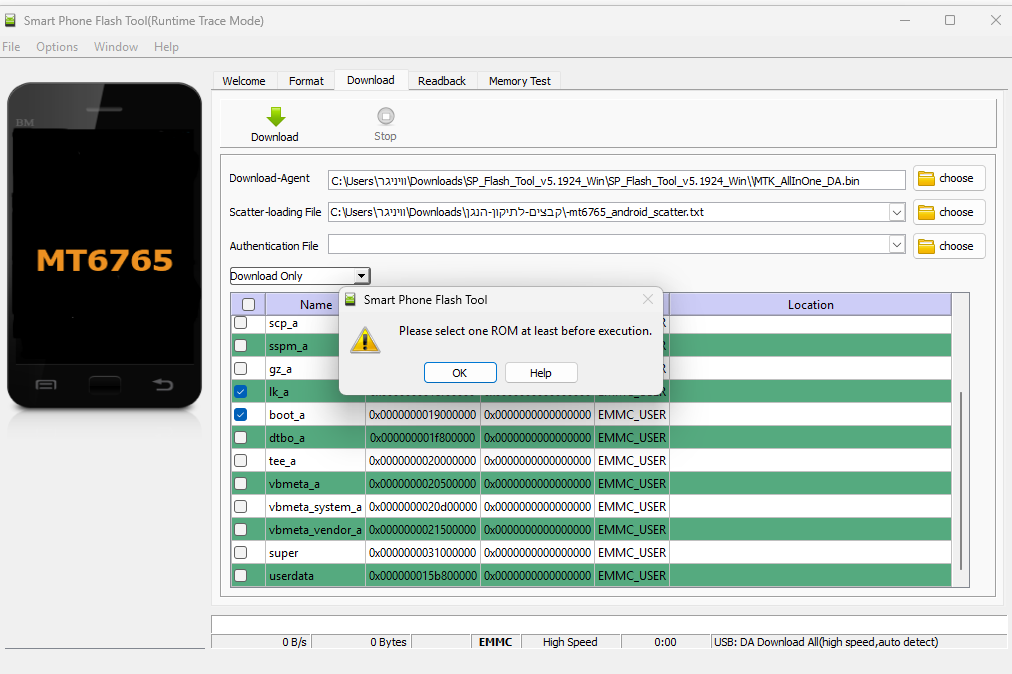The height and width of the screenshot is (674, 1012).
Task: Open the Options menu
Action: [x=57, y=47]
